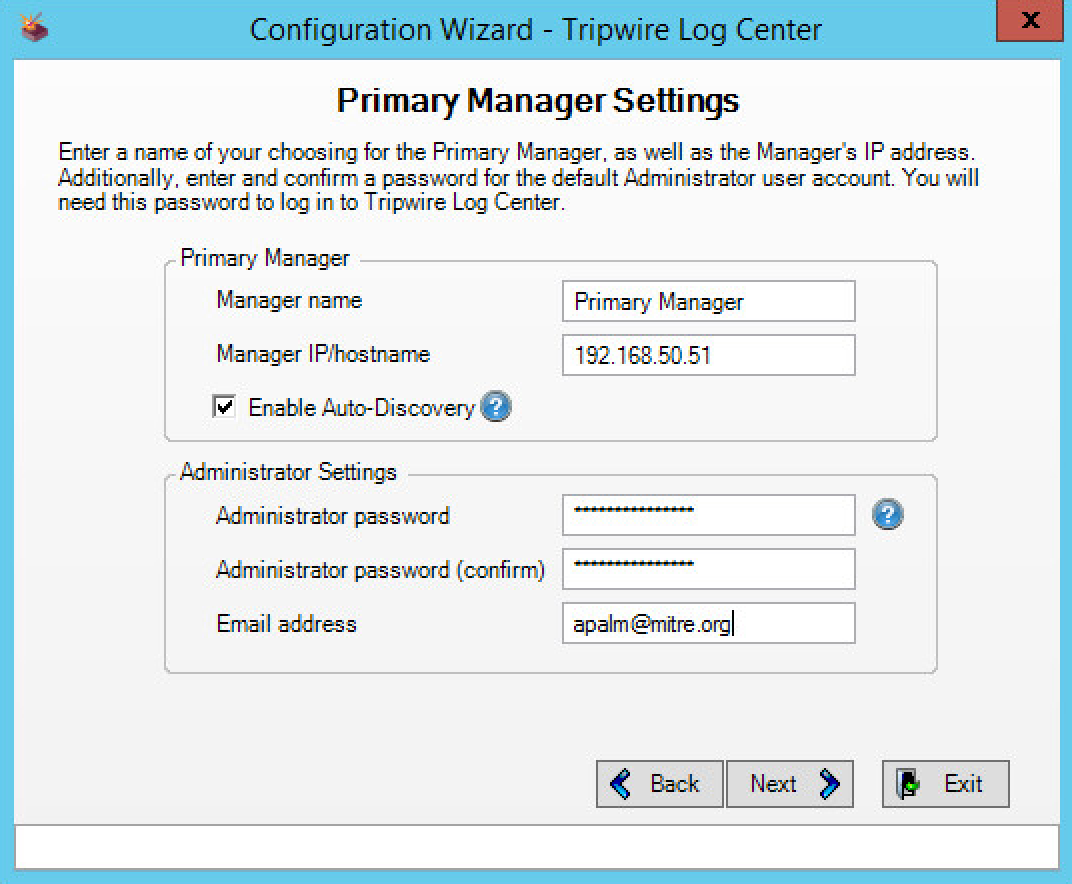1072x884 pixels.
Task: Click the blue right arrow on Next
Action: [x=829, y=784]
